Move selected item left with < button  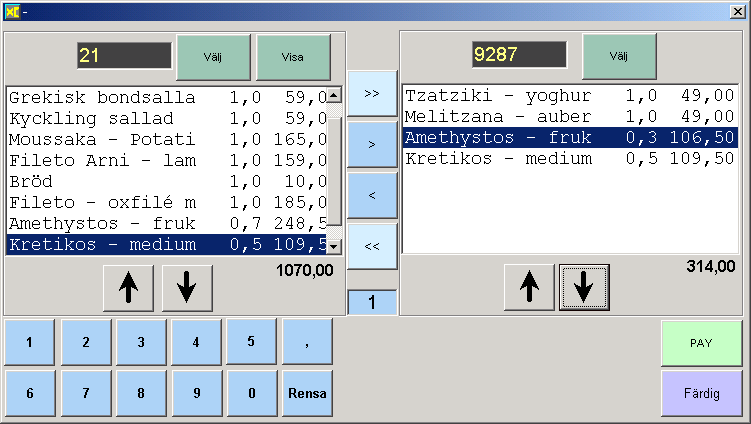click(372, 195)
